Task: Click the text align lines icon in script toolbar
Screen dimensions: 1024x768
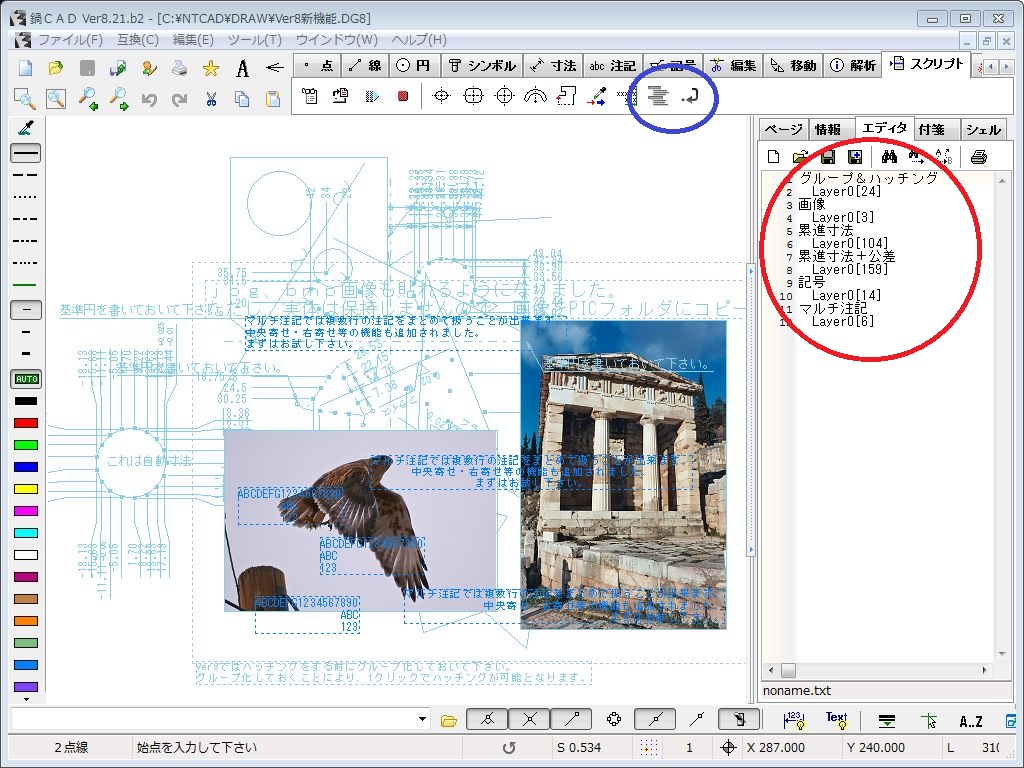Action: (658, 96)
